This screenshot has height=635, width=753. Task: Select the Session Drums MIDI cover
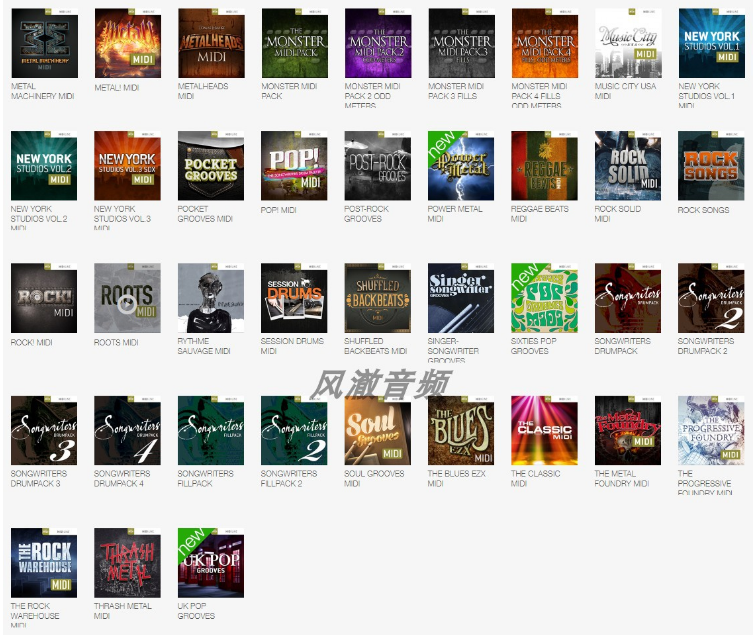pyautogui.click(x=294, y=298)
